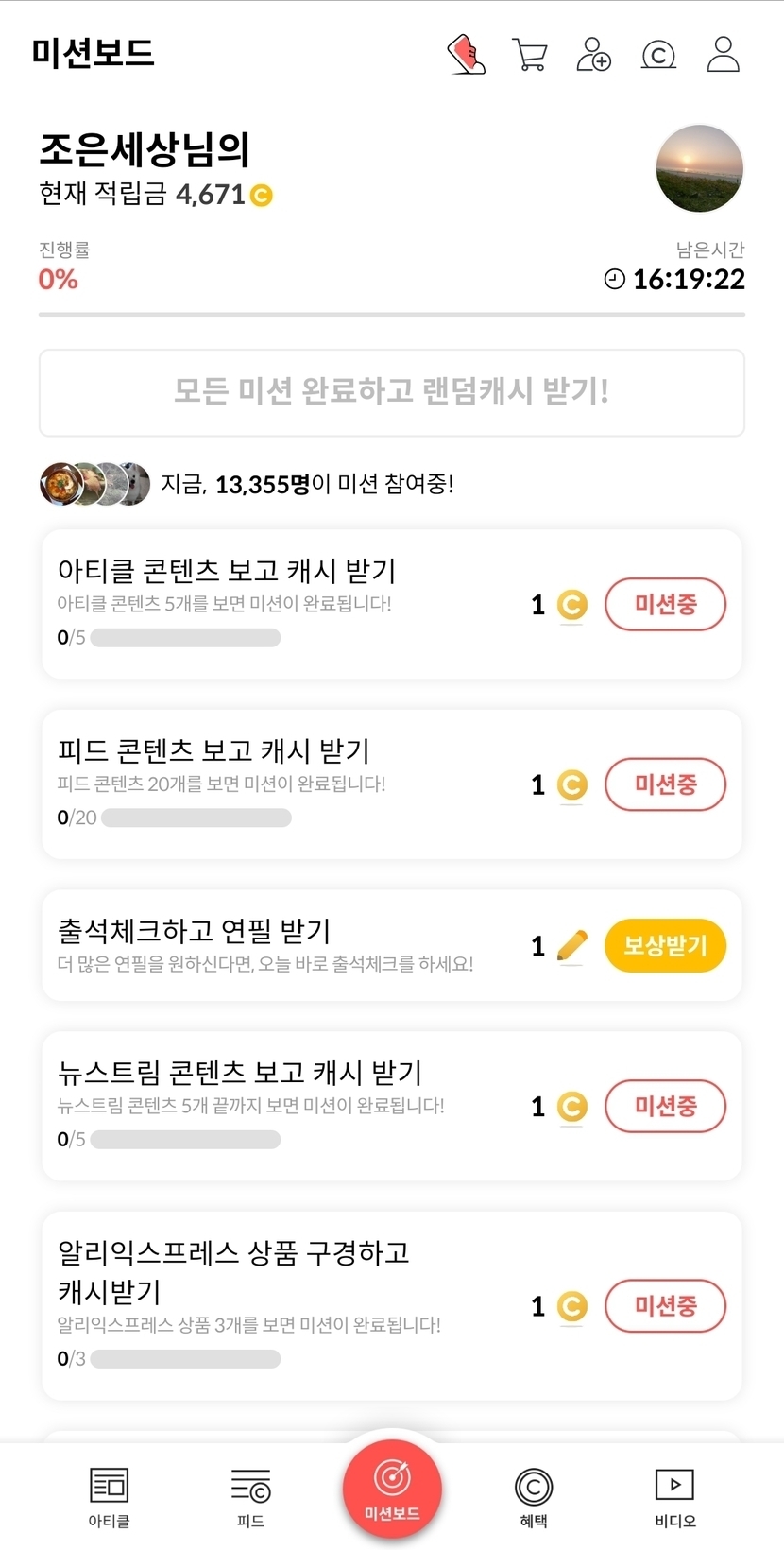Open the 혜택 tab
The width and height of the screenshot is (784, 1550).
534,1497
